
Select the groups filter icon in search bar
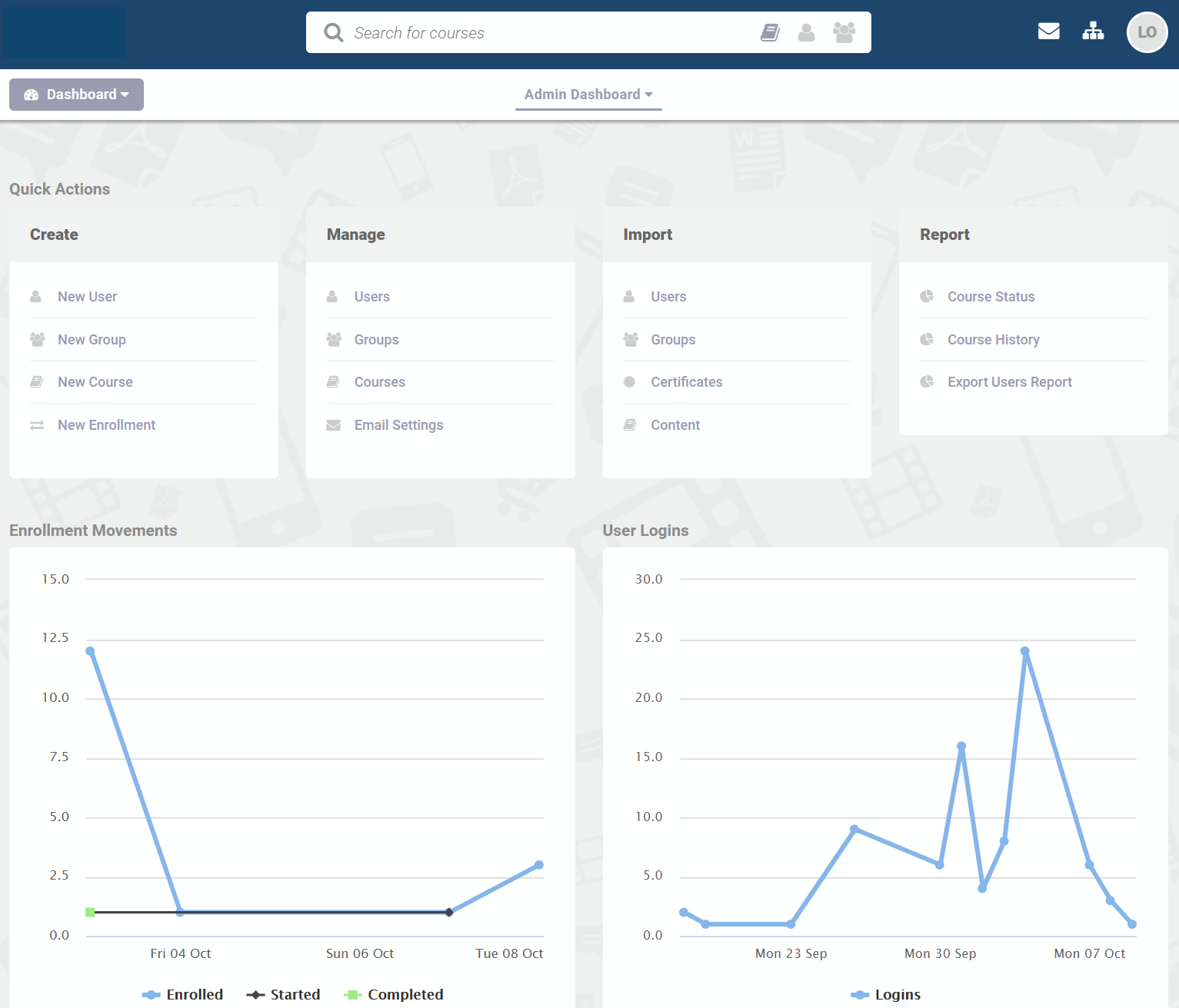pos(844,32)
